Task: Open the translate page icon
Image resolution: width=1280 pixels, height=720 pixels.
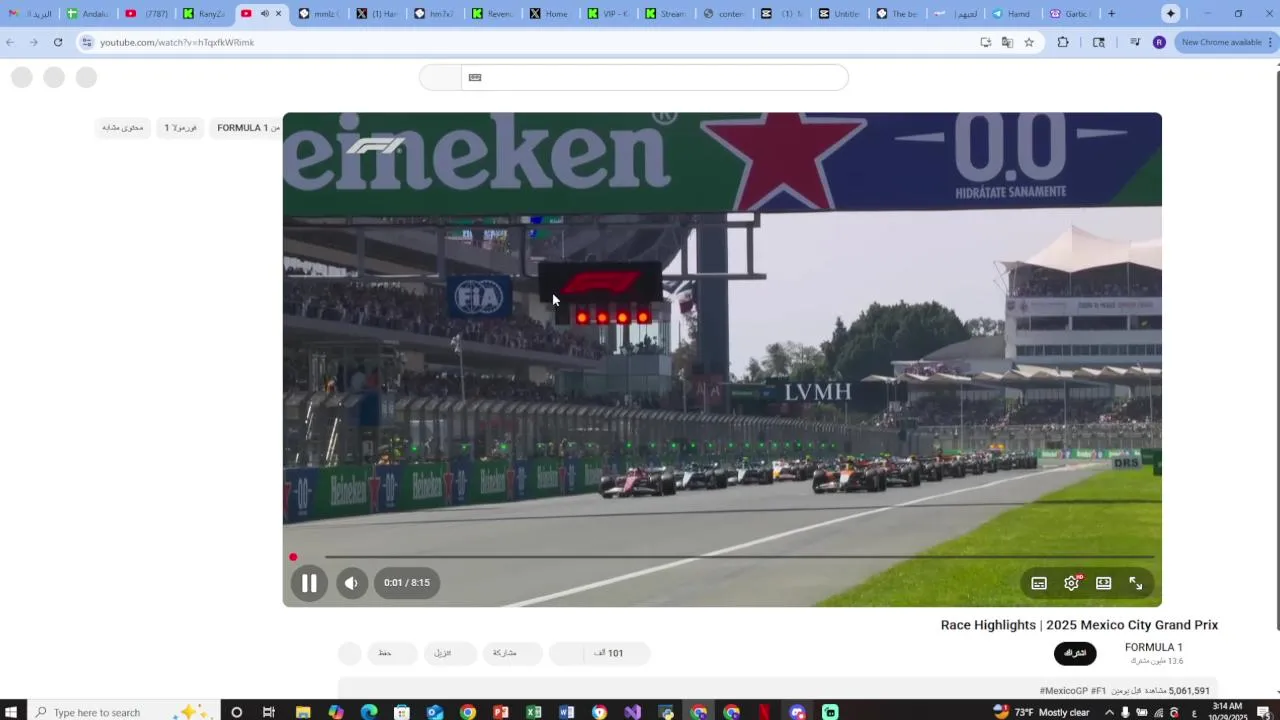Action: point(1007,42)
